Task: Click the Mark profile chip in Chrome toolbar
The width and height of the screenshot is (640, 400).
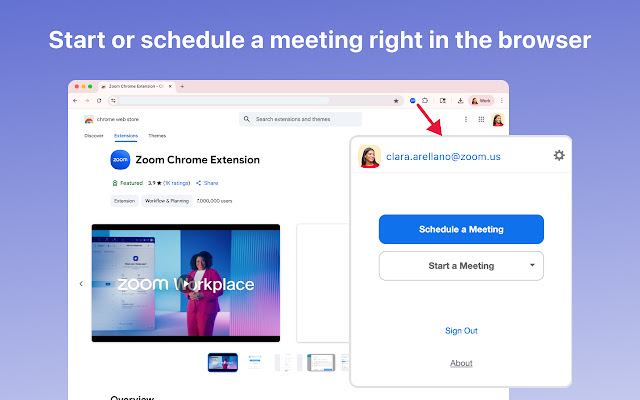Action: (481, 100)
